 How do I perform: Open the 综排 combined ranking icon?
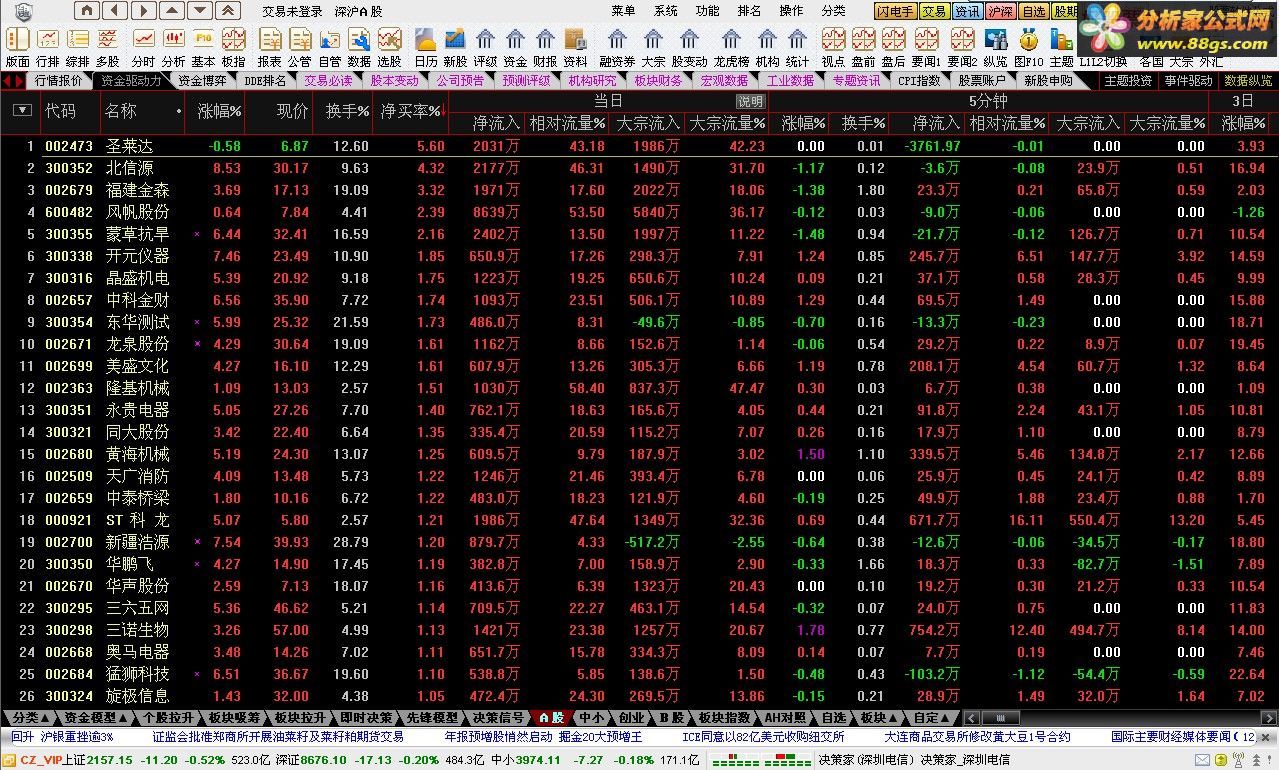[77, 47]
